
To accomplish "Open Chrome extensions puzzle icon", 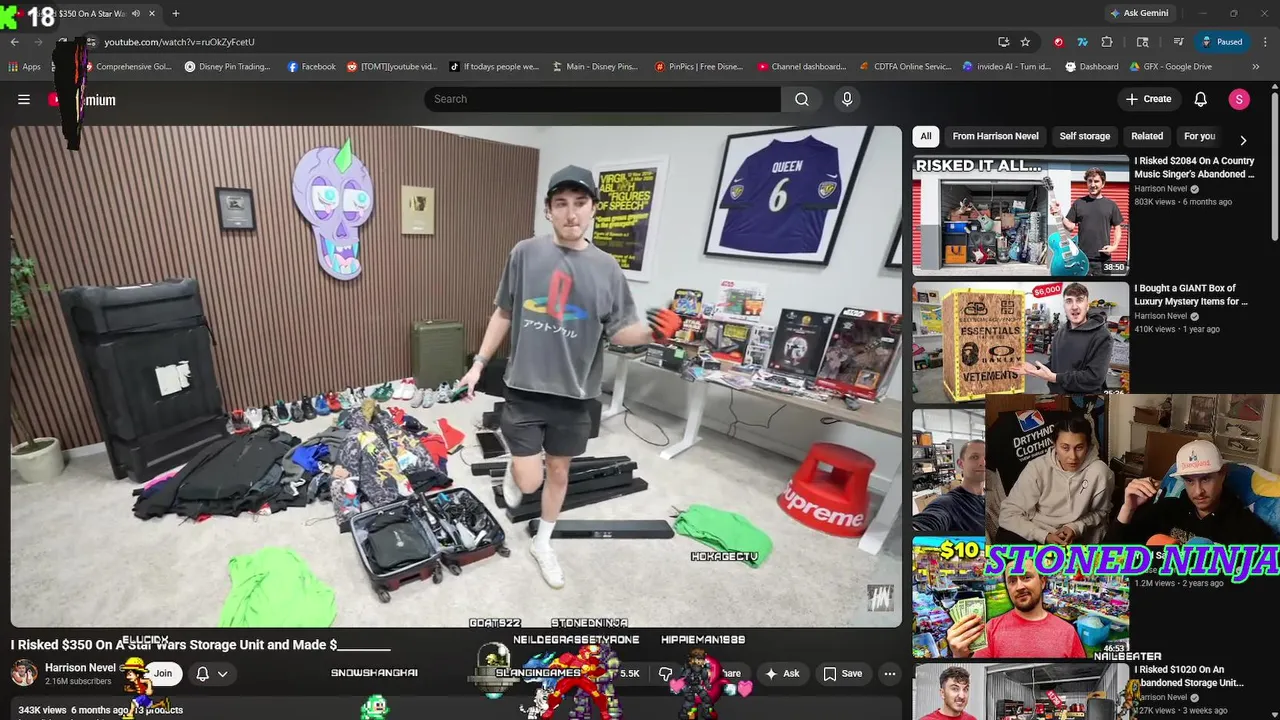I will pos(1107,42).
